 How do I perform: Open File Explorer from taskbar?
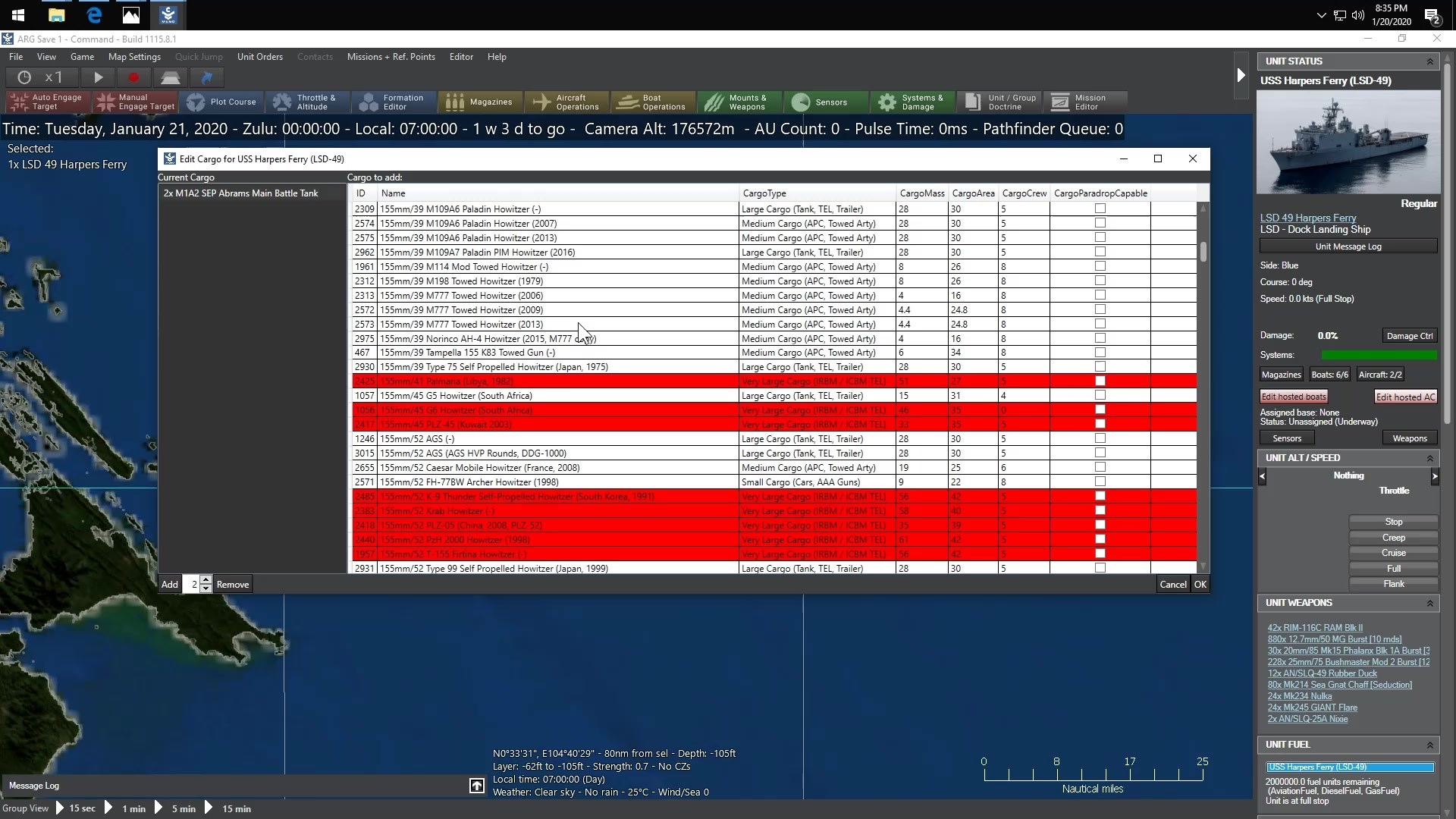[x=56, y=14]
